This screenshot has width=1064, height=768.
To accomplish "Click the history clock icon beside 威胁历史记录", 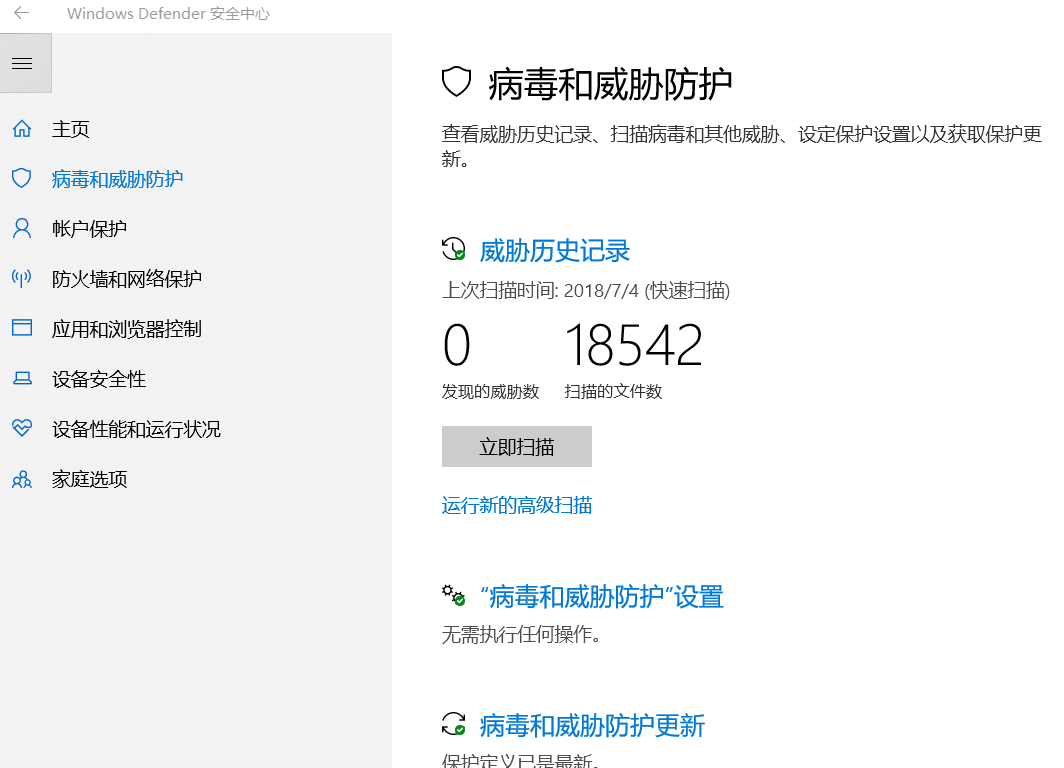I will tap(453, 249).
